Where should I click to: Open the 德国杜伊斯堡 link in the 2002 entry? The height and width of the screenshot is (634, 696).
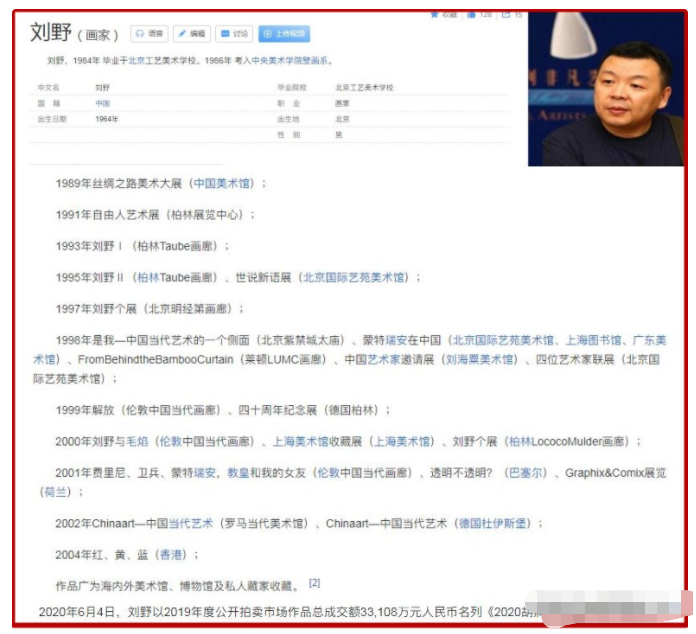point(492,524)
